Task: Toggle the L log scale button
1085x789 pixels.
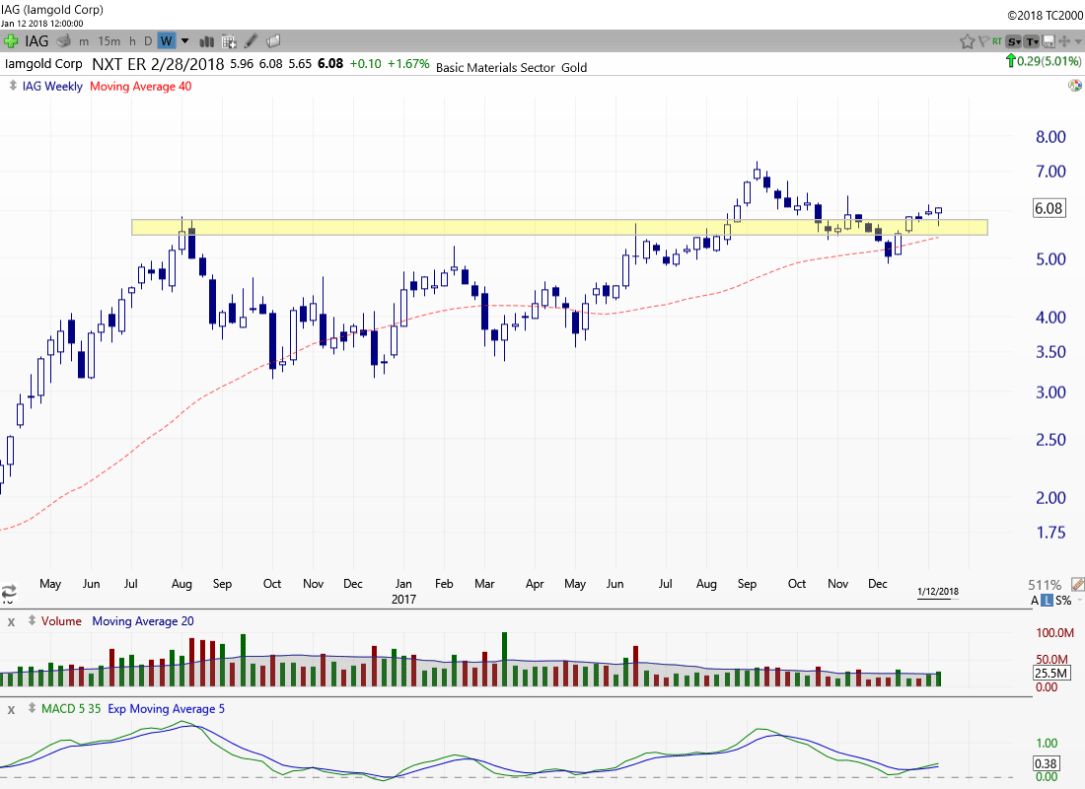Action: (1047, 600)
